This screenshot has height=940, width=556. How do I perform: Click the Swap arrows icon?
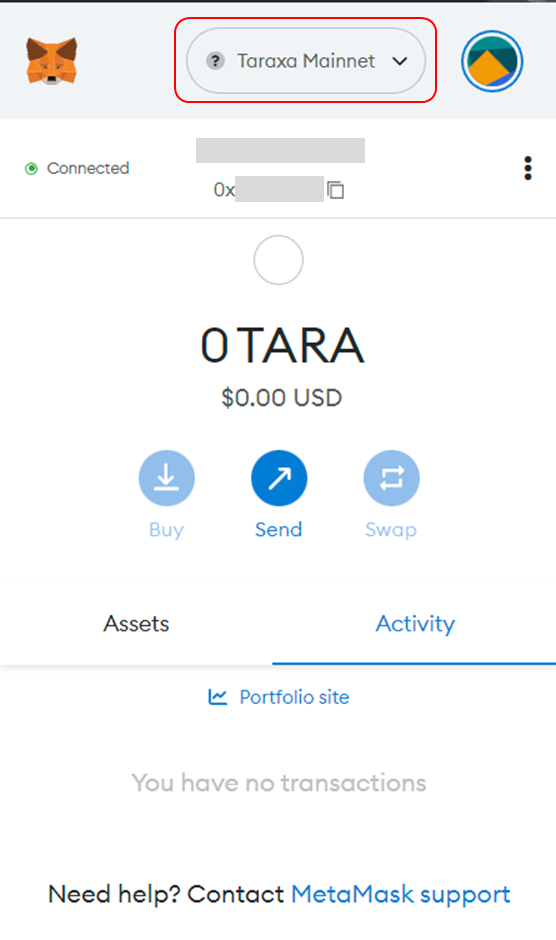click(x=391, y=478)
